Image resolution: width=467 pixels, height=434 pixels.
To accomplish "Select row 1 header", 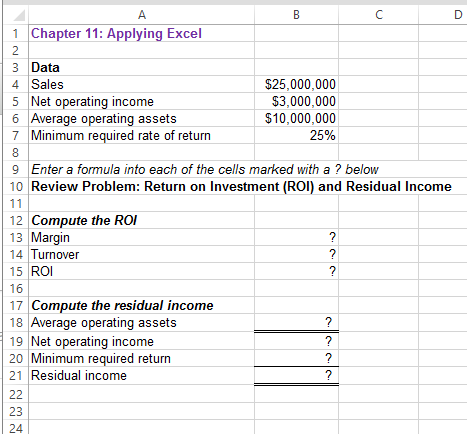I will [15, 33].
